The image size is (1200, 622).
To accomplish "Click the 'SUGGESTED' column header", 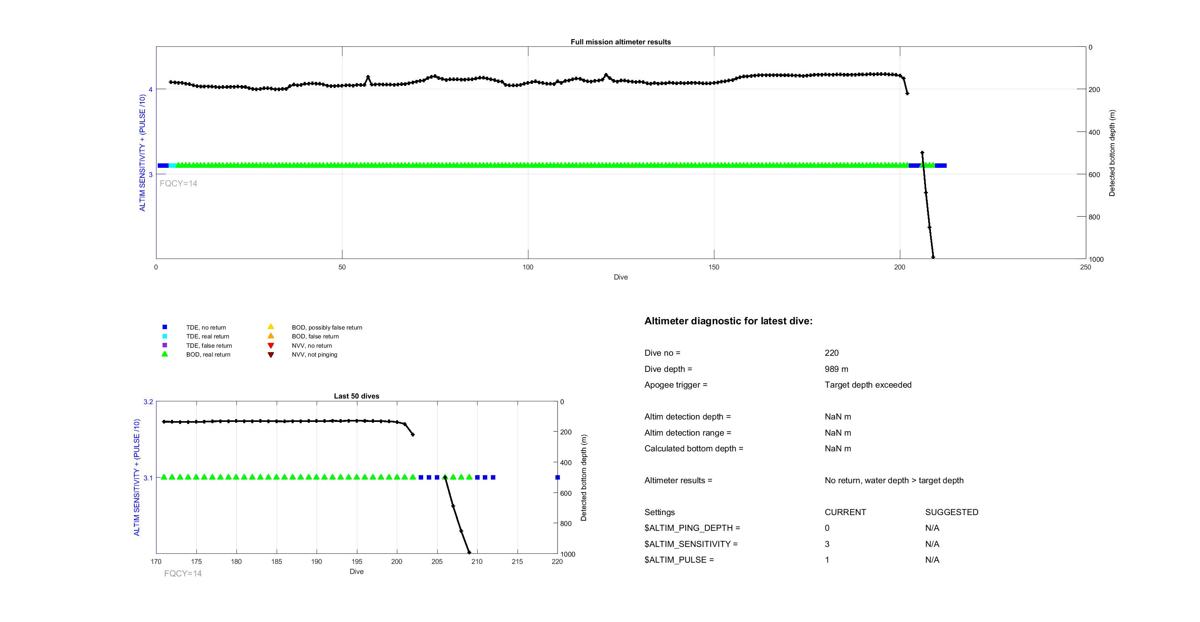I will click(x=952, y=512).
